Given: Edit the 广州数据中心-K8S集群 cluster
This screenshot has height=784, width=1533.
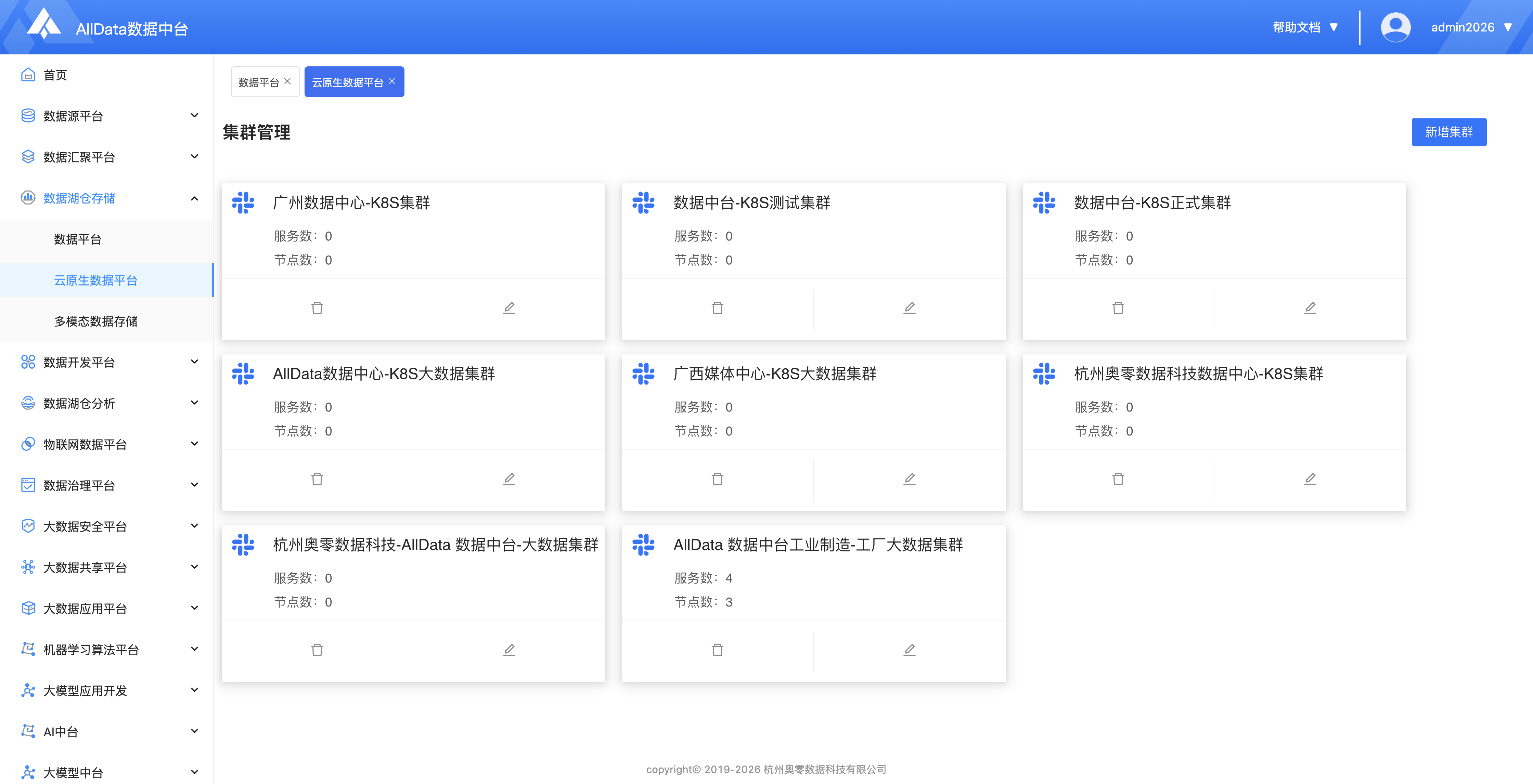Looking at the screenshot, I should click(x=509, y=308).
